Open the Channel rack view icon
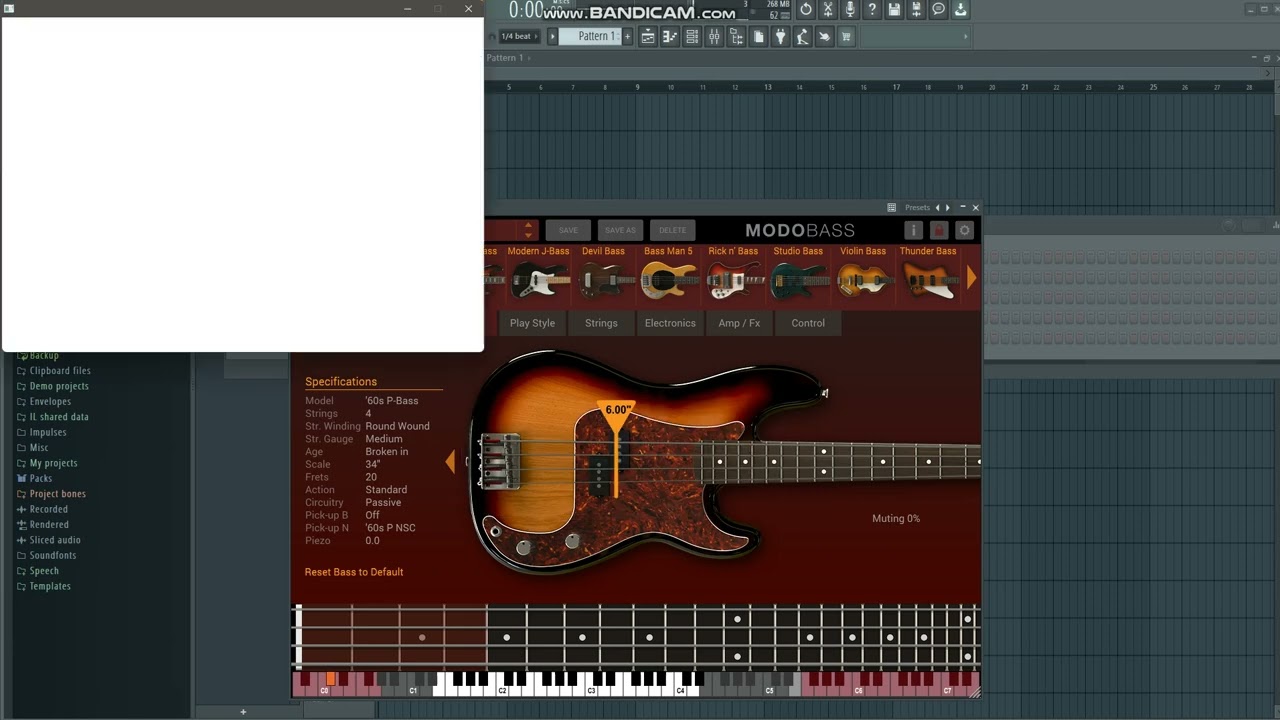The height and width of the screenshot is (720, 1280). (692, 37)
